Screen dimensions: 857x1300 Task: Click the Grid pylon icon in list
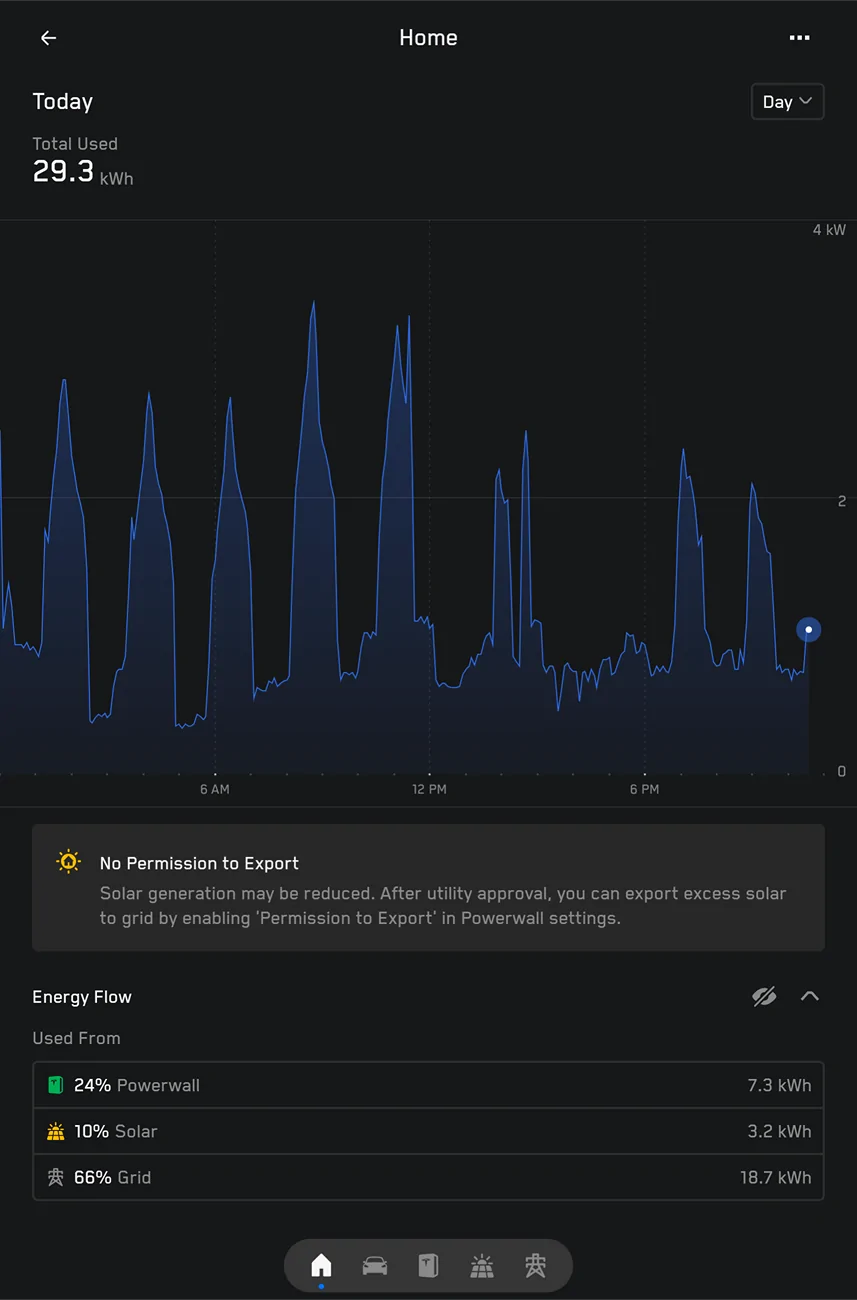click(56, 1177)
